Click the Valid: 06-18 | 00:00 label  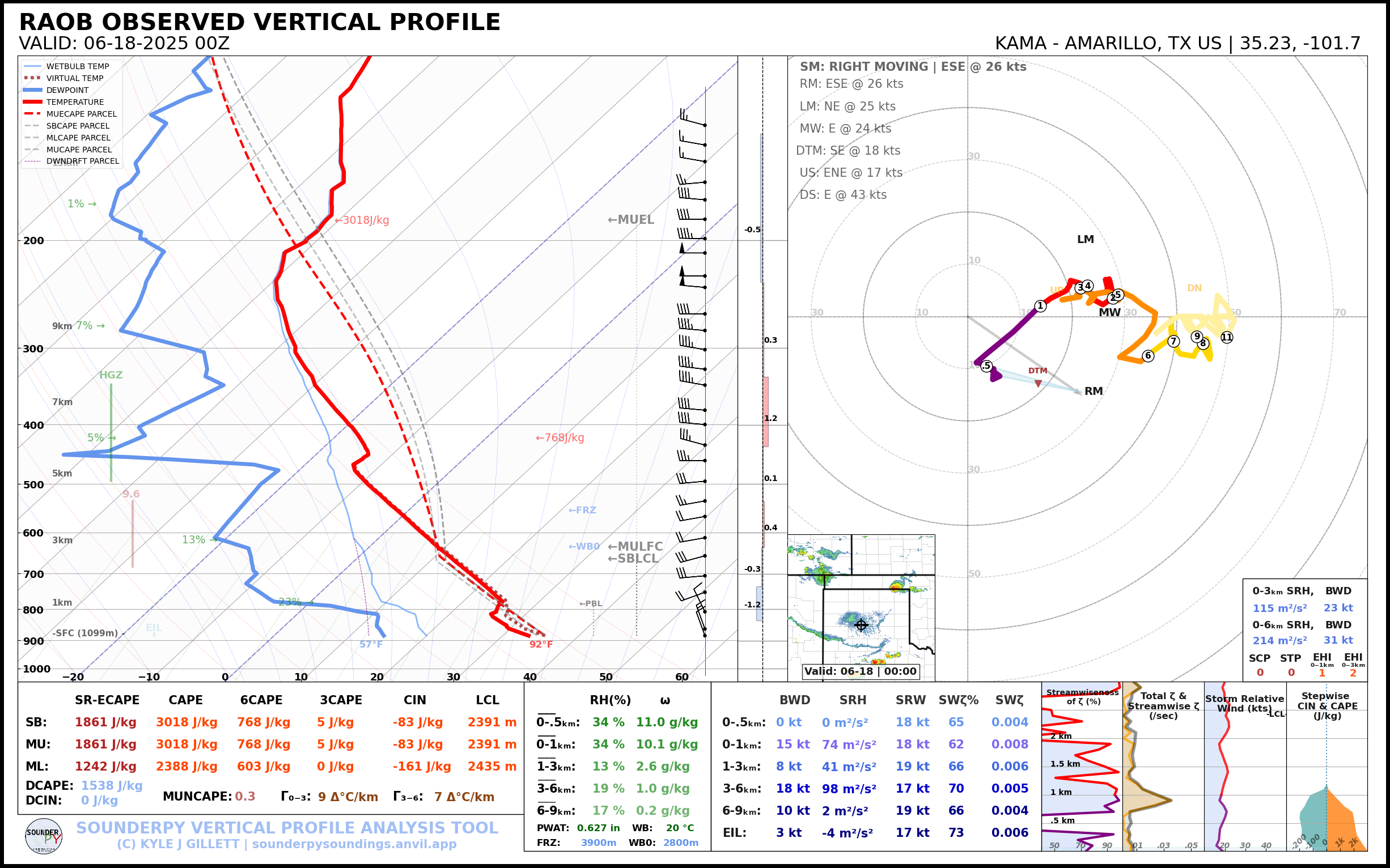pyautogui.click(x=860, y=671)
